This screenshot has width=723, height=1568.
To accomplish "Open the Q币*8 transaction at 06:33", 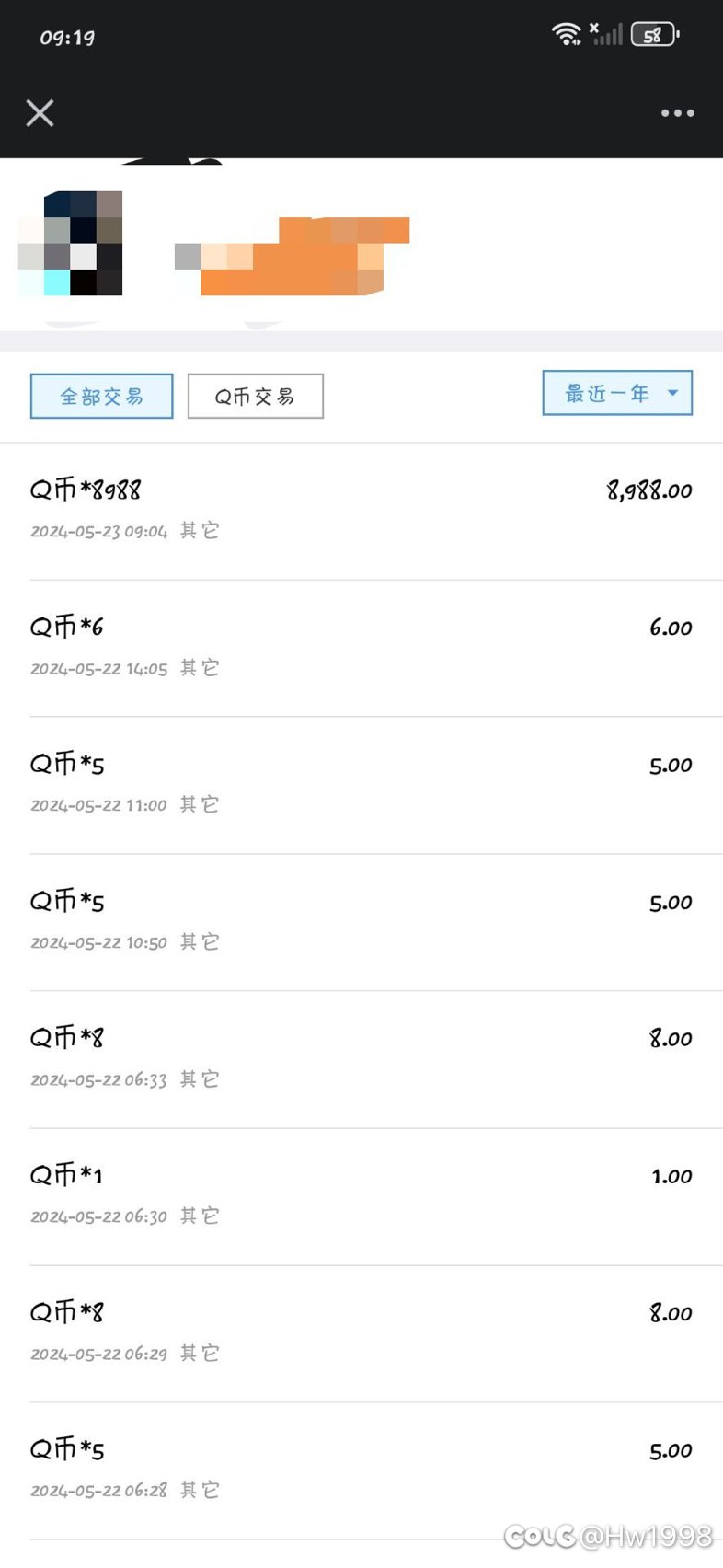I will click(361, 1060).
